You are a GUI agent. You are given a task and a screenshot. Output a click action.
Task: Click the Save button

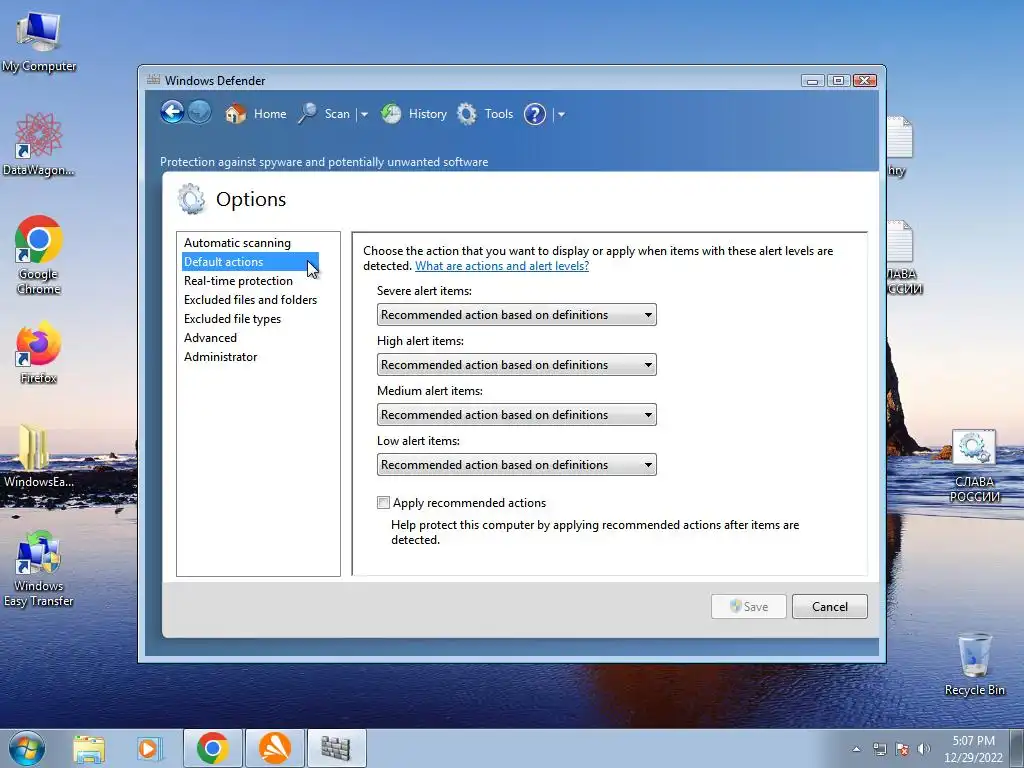[748, 606]
